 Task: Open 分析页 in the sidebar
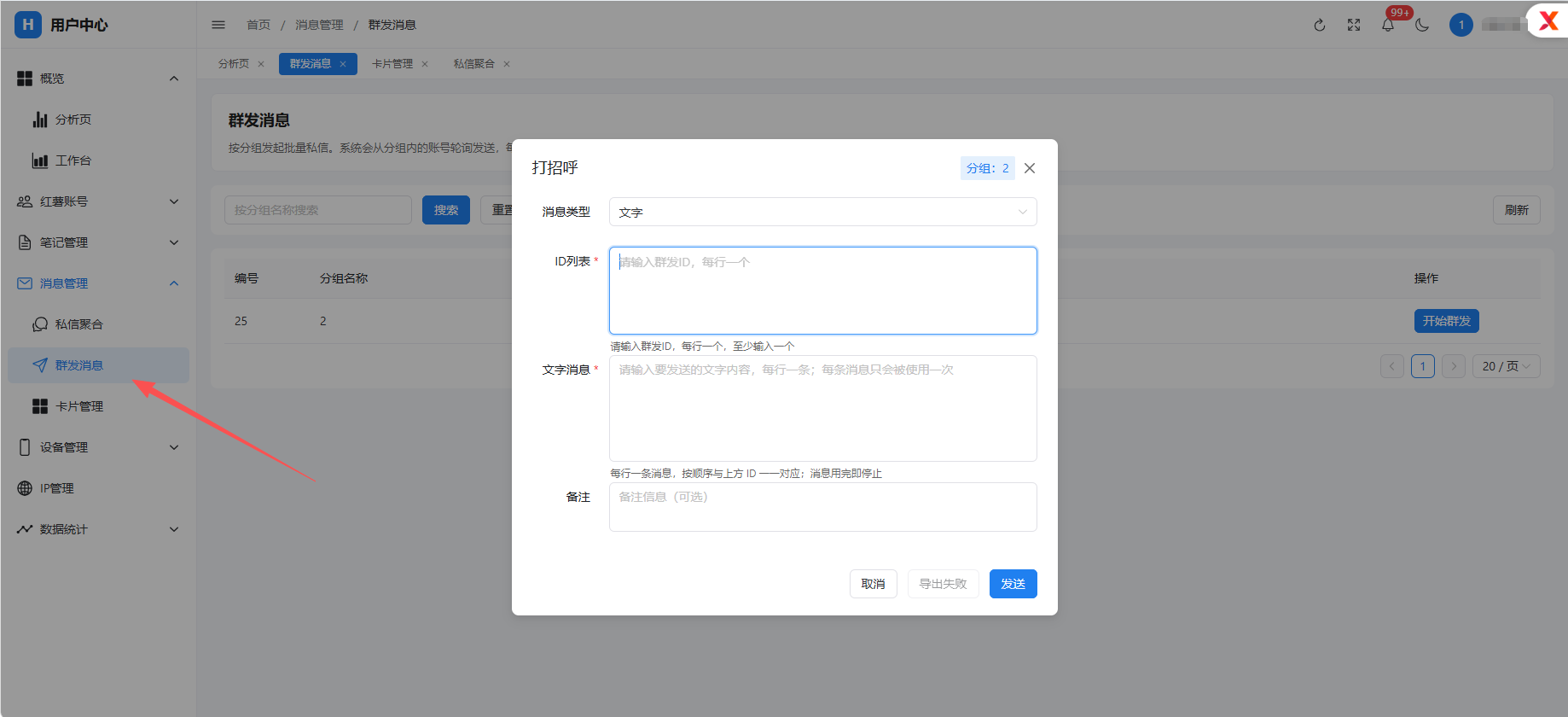(x=98, y=119)
